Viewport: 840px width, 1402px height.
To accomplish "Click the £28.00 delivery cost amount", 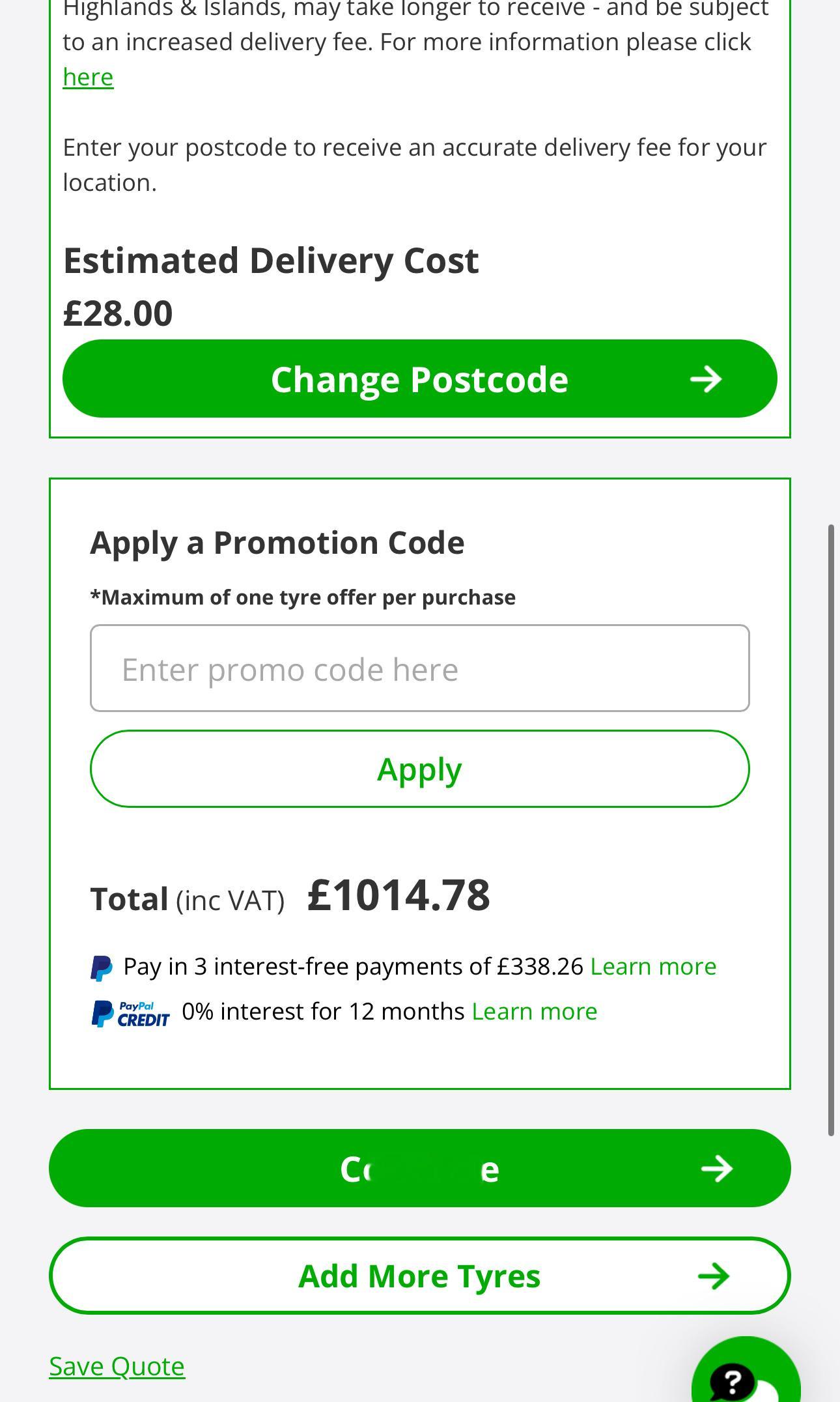I will [118, 313].
